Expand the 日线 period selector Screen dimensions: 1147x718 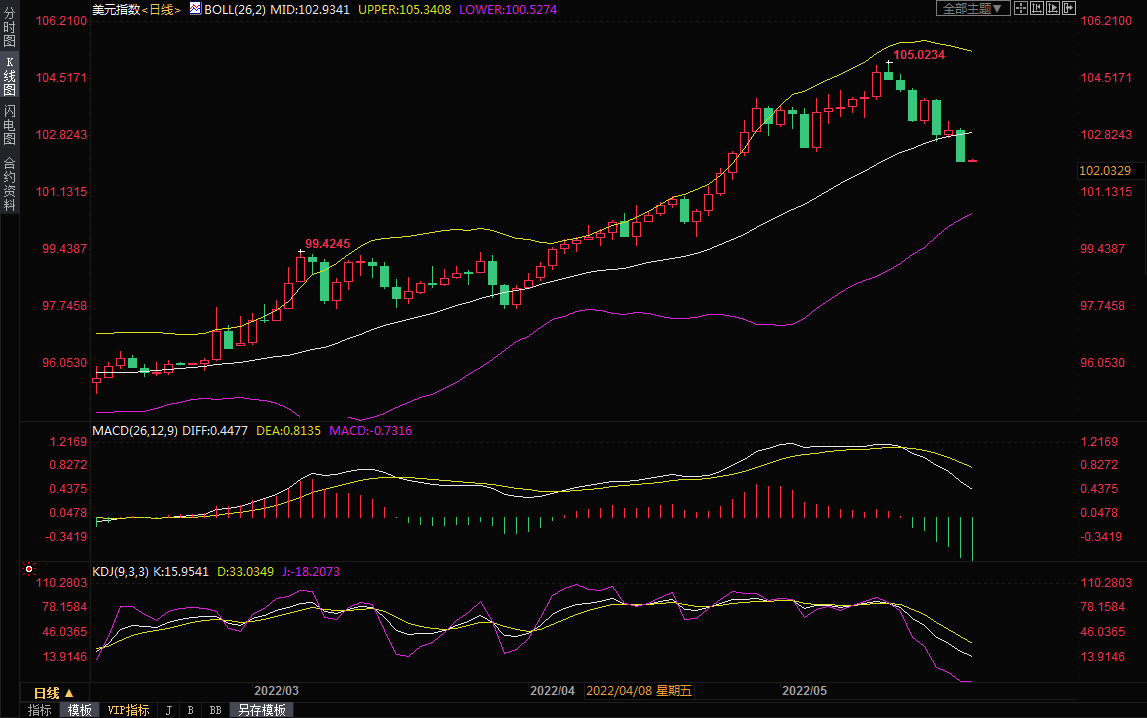[x=53, y=693]
